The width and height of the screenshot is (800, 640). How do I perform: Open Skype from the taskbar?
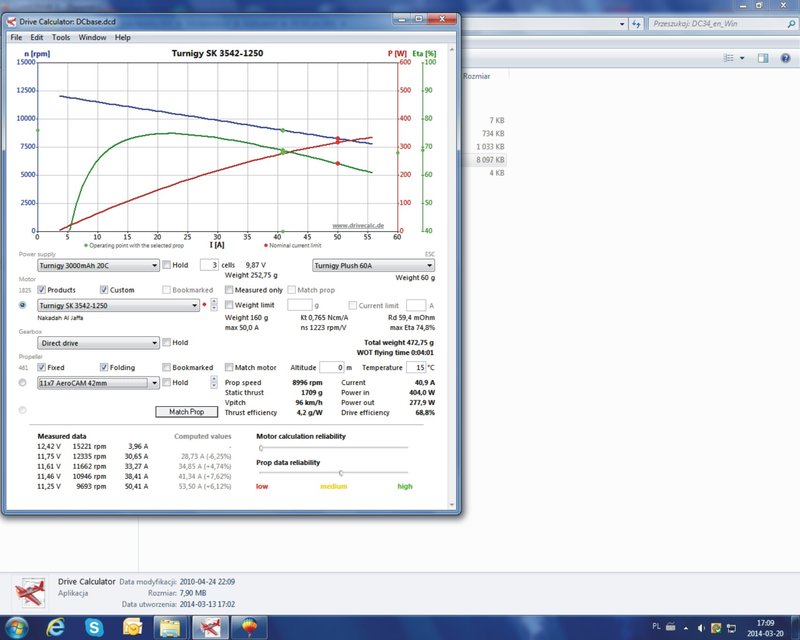coord(94,627)
